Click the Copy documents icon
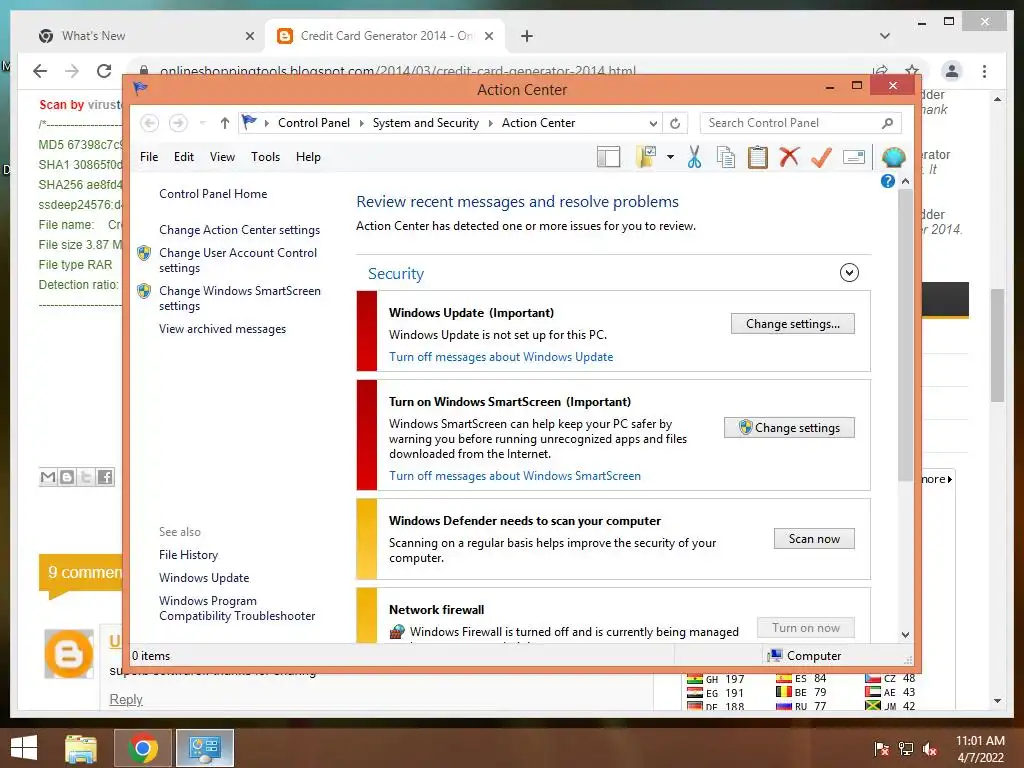The height and width of the screenshot is (768, 1024). (x=726, y=157)
